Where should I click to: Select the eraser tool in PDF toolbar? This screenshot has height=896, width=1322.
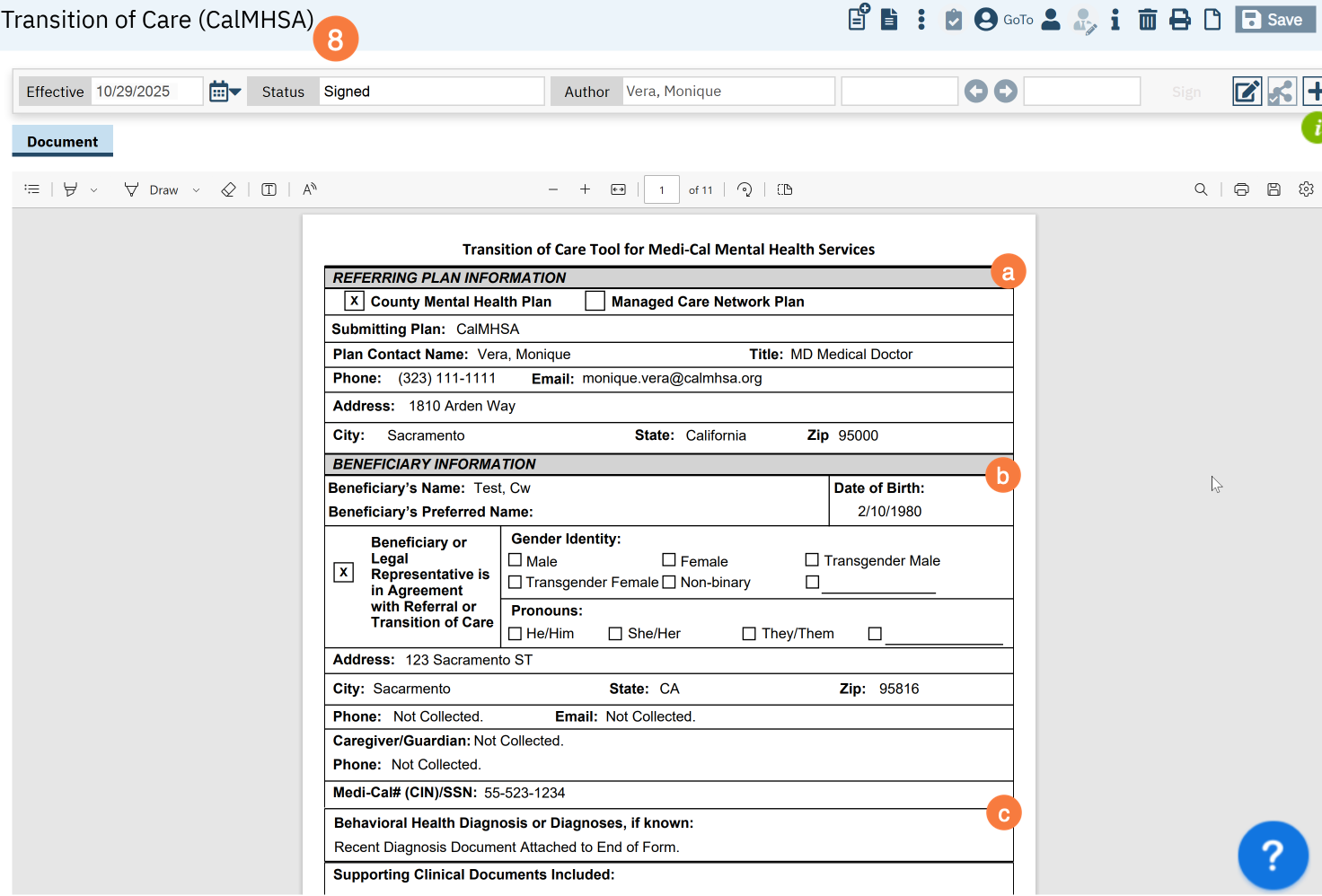point(228,189)
